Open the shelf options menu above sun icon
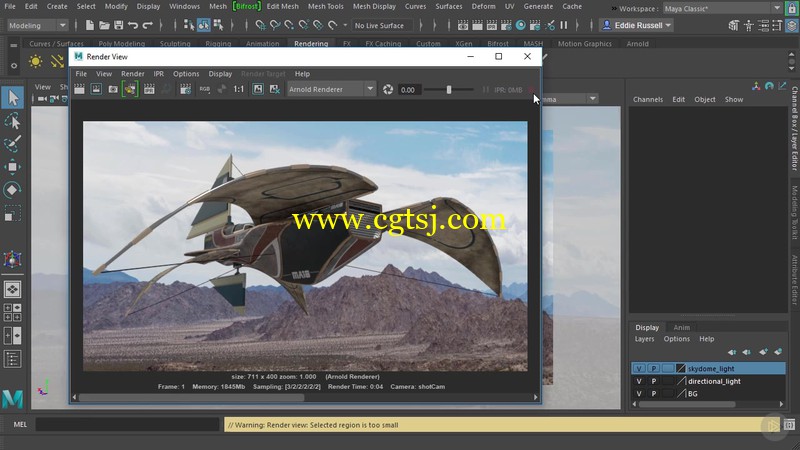The width and height of the screenshot is (800, 450). [x=14, y=45]
